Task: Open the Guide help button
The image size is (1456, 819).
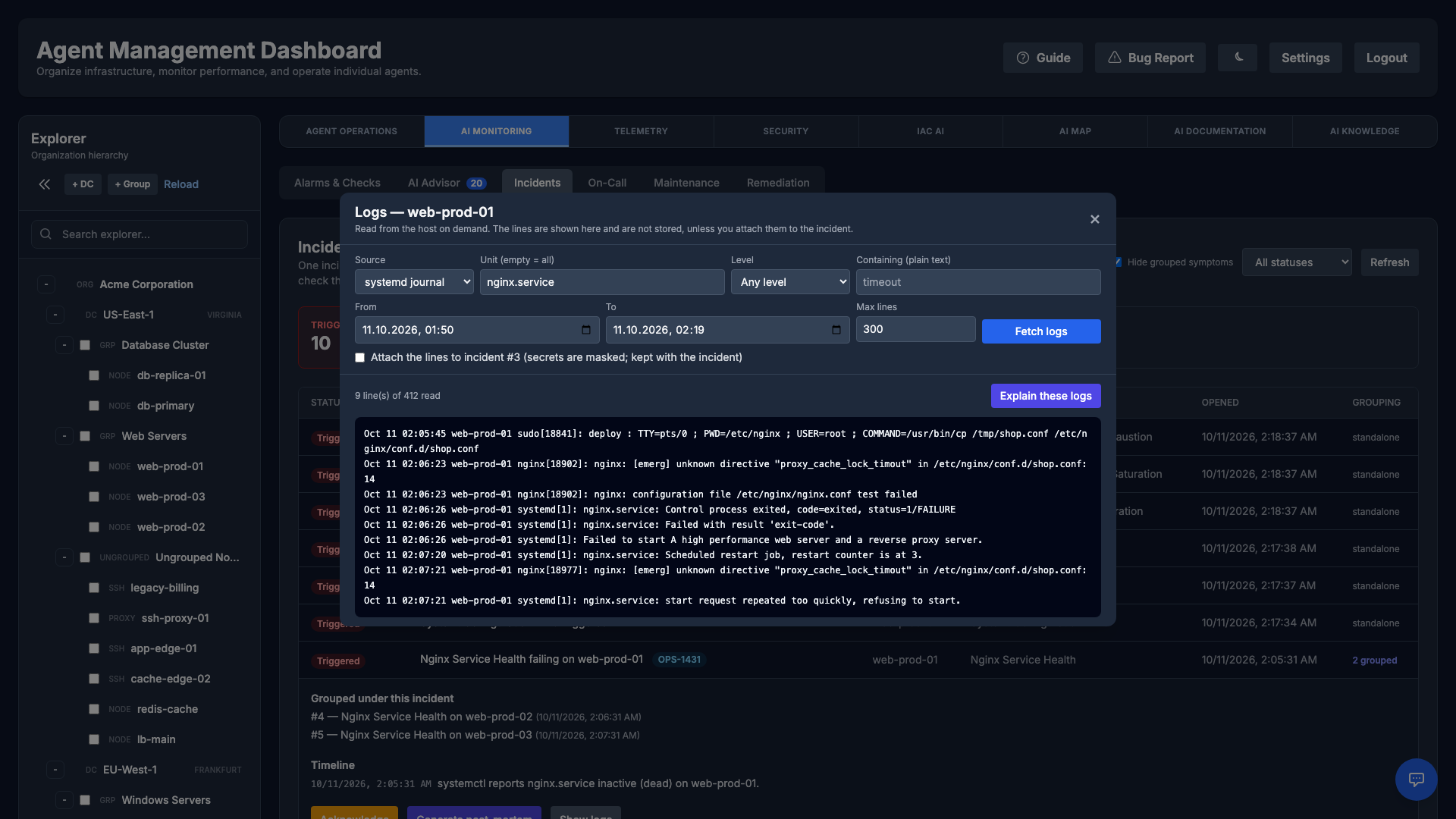Action: point(1043,58)
